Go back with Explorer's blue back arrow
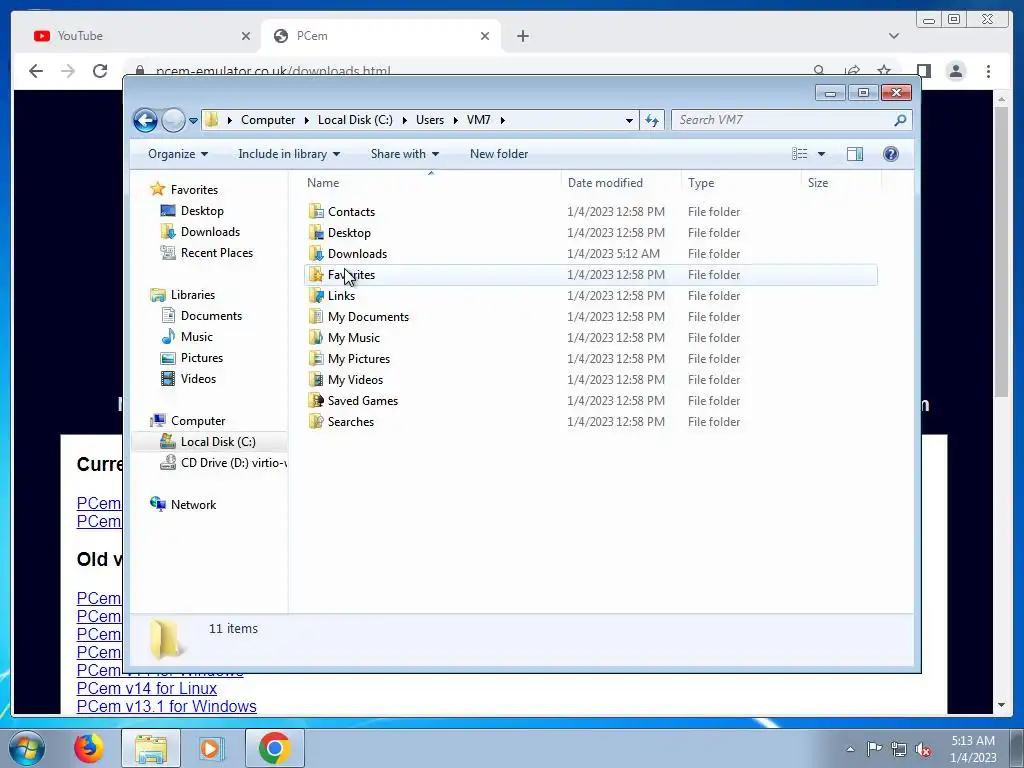Screen dimensions: 1024x768 click(x=145, y=120)
